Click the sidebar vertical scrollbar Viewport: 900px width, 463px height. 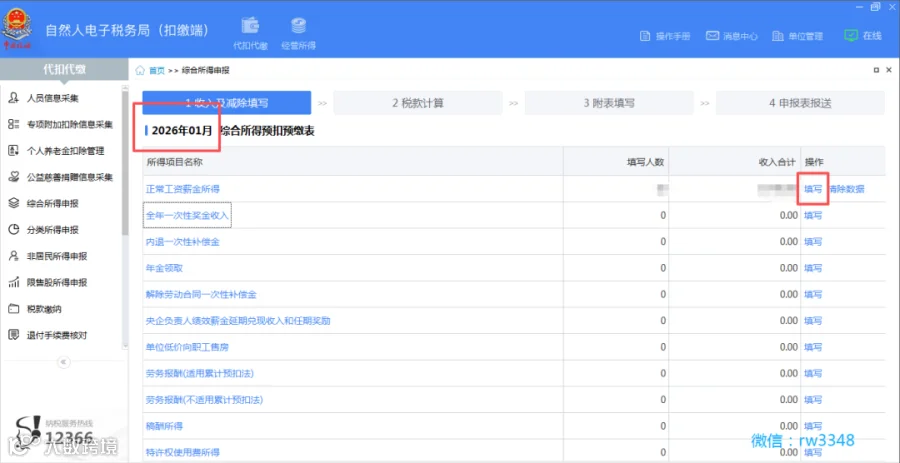click(x=125, y=164)
